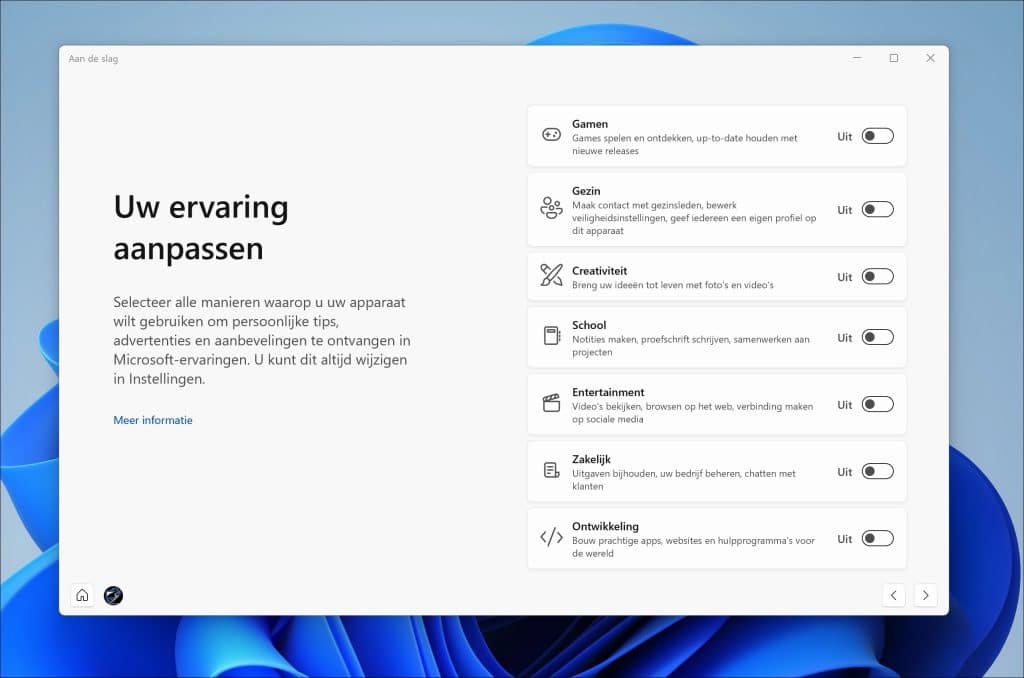The height and width of the screenshot is (678, 1024).
Task: Click the 'Selecteer alle manieren' paragraph
Action: tap(262, 340)
